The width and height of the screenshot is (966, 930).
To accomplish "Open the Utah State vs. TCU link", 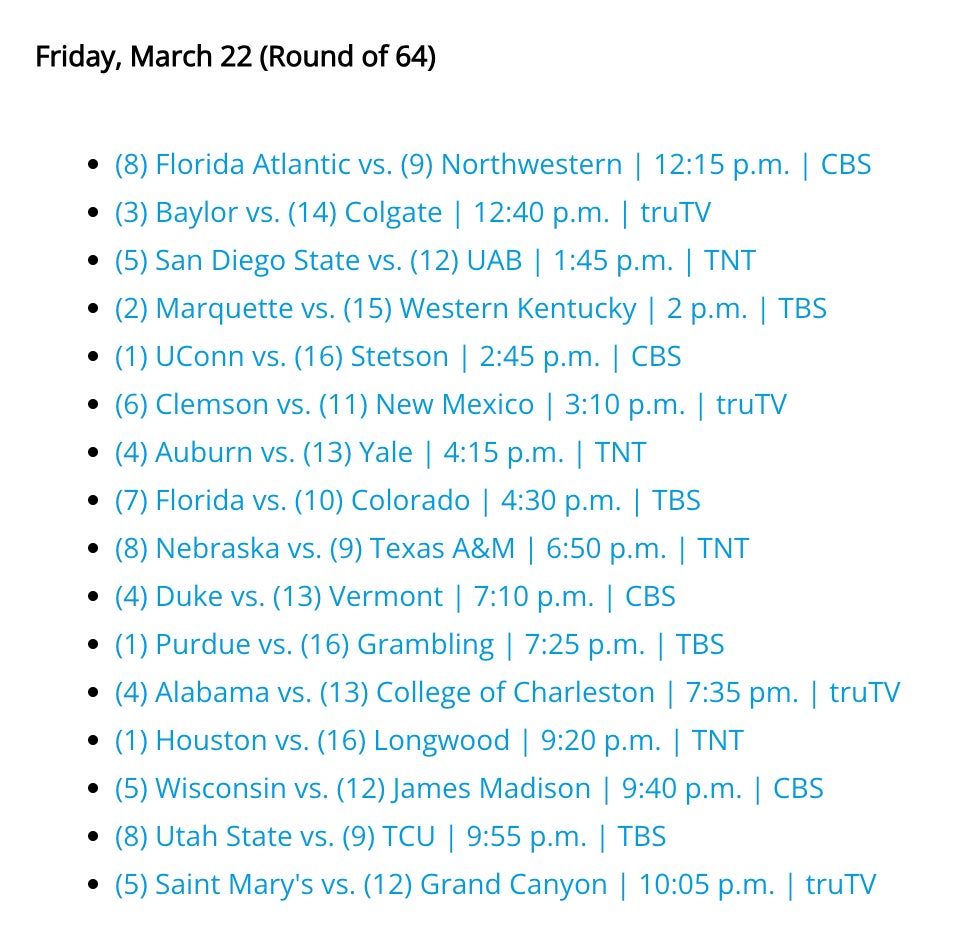I will pos(390,837).
